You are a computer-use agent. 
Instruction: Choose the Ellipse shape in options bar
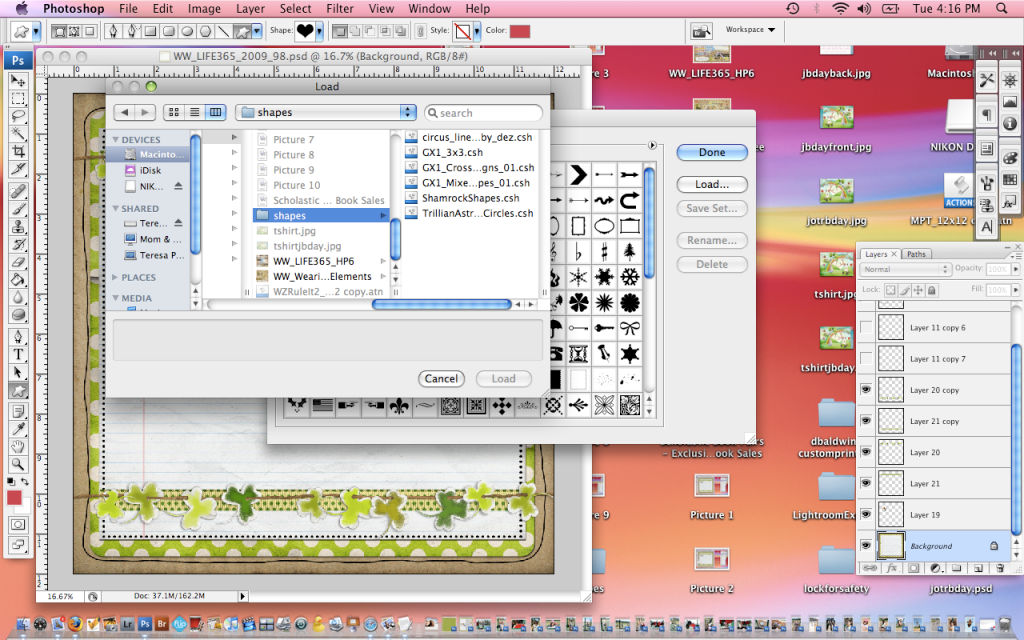click(187, 31)
